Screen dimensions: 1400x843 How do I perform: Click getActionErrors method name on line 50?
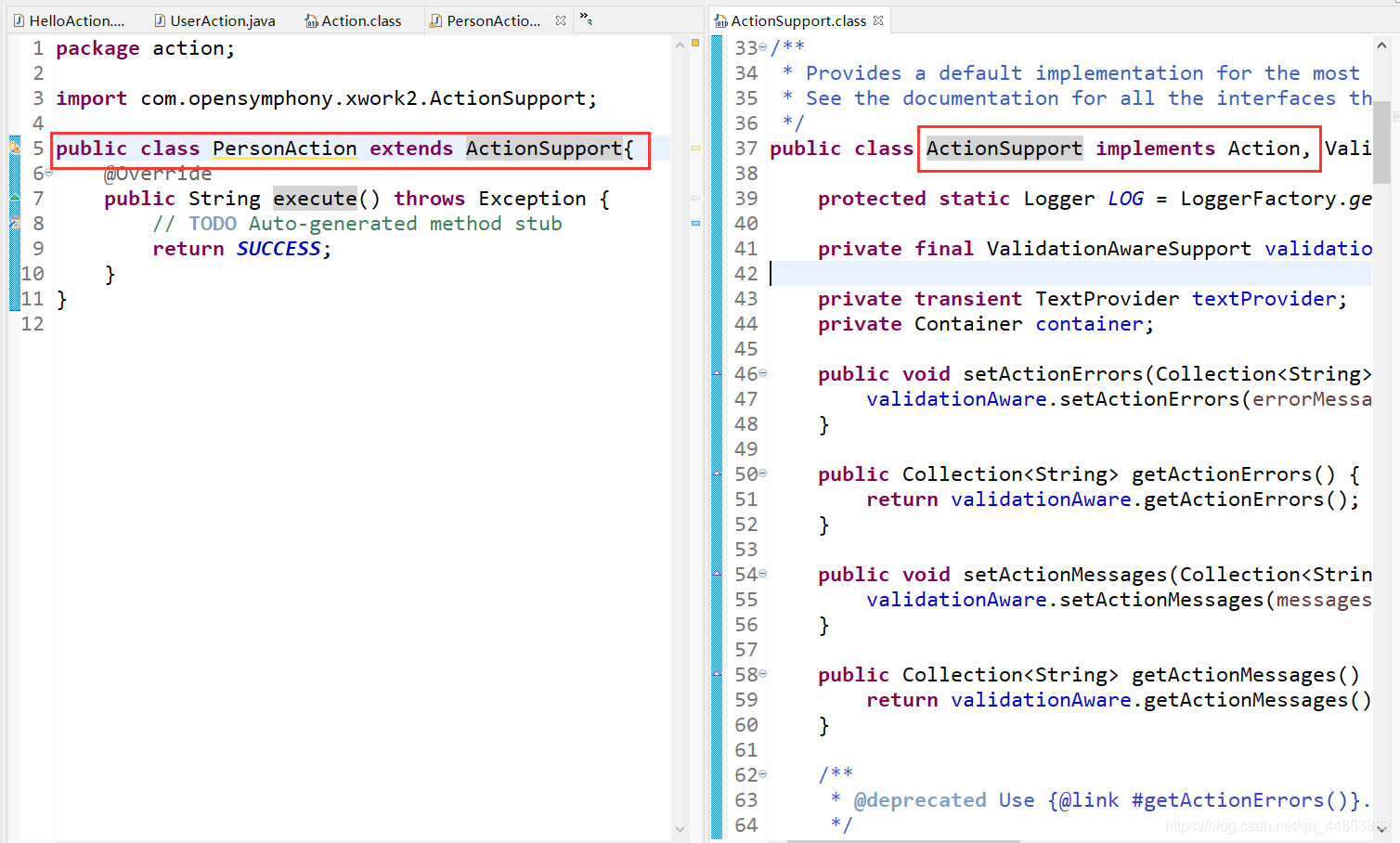tap(1222, 474)
